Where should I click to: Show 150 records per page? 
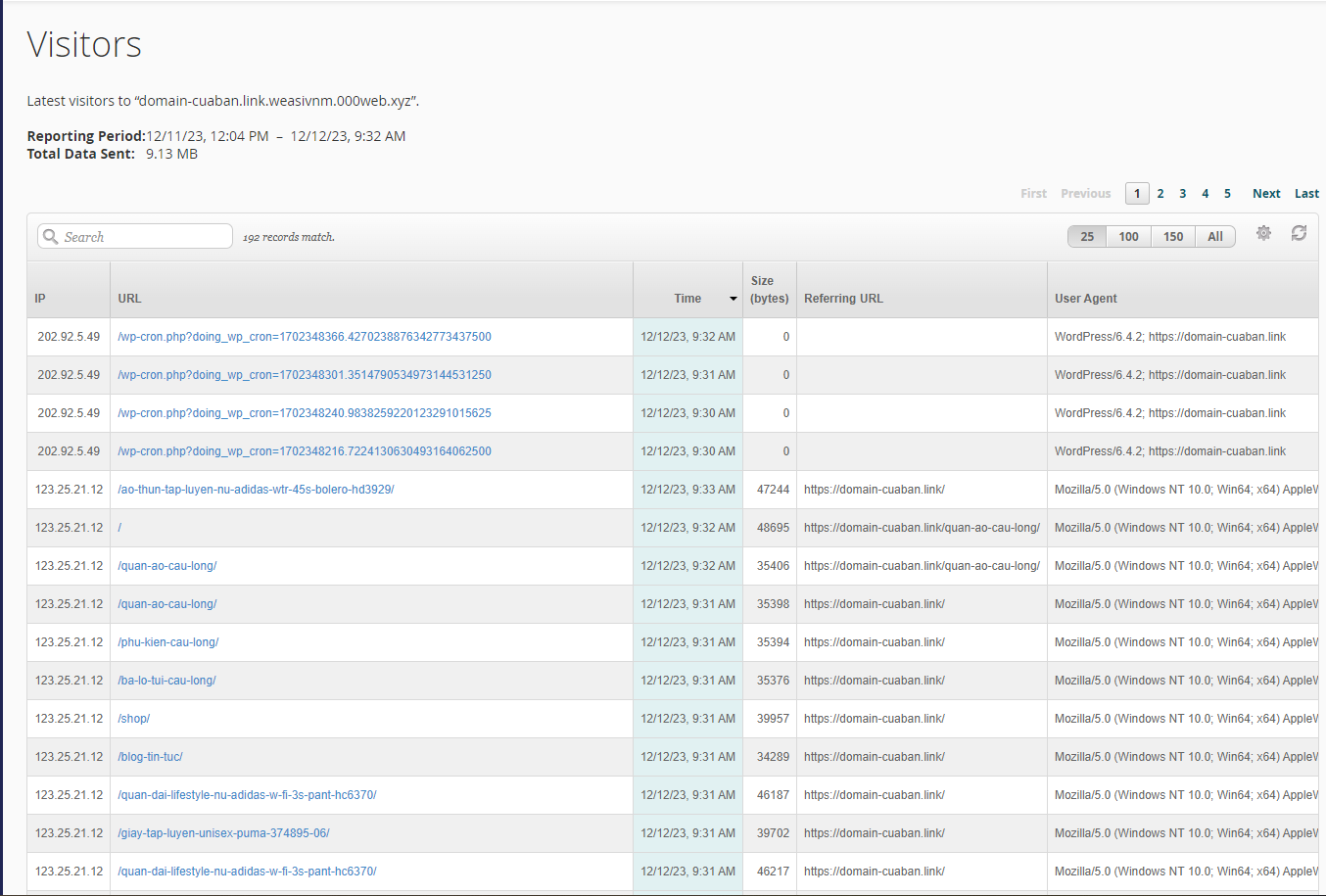(1173, 236)
